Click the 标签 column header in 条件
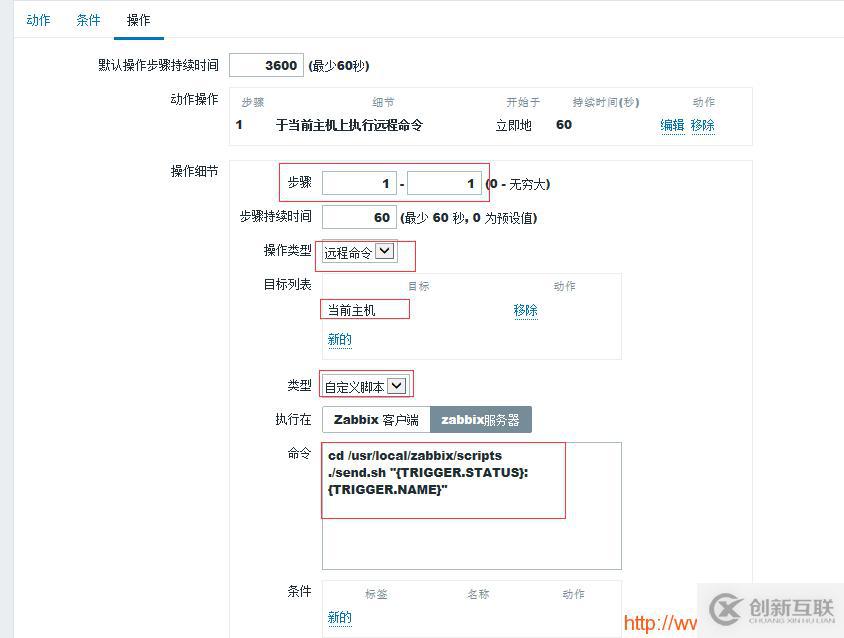The width and height of the screenshot is (844, 638). (x=376, y=594)
